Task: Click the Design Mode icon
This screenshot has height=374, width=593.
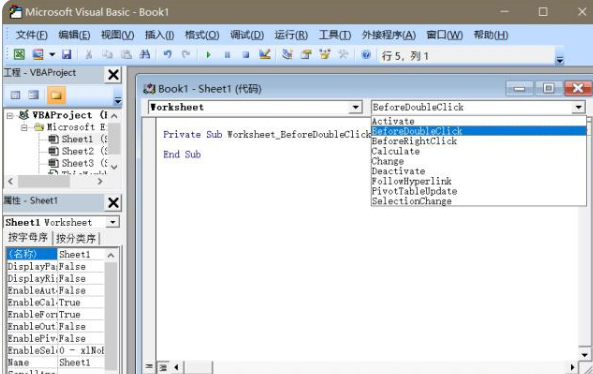Action: pyautogui.click(x=265, y=54)
